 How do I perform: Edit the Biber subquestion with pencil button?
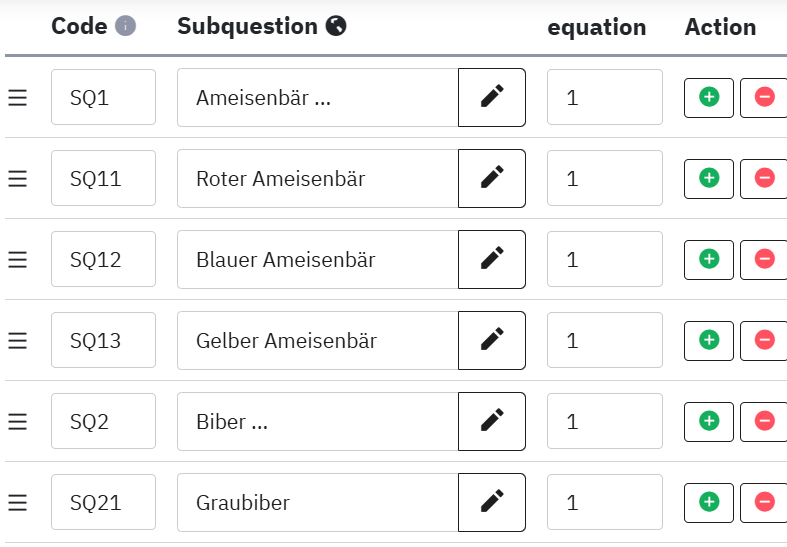pyautogui.click(x=491, y=421)
